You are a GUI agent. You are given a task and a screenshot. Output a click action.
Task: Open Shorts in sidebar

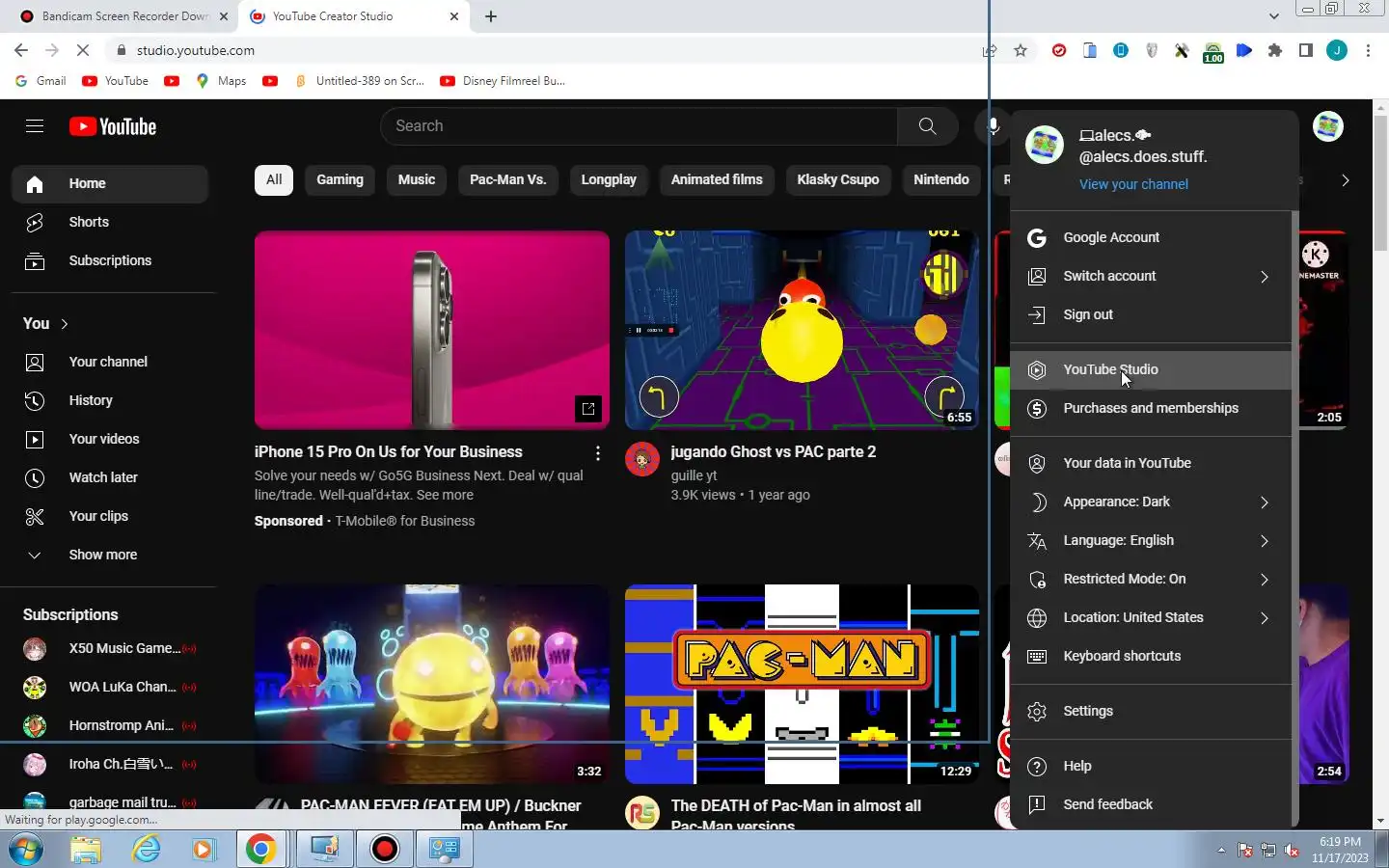click(109, 222)
